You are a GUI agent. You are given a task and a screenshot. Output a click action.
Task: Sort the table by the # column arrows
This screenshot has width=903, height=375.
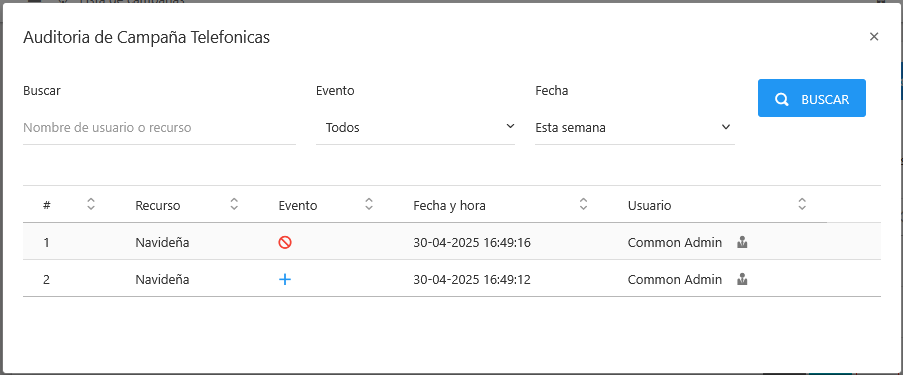[x=90, y=204]
